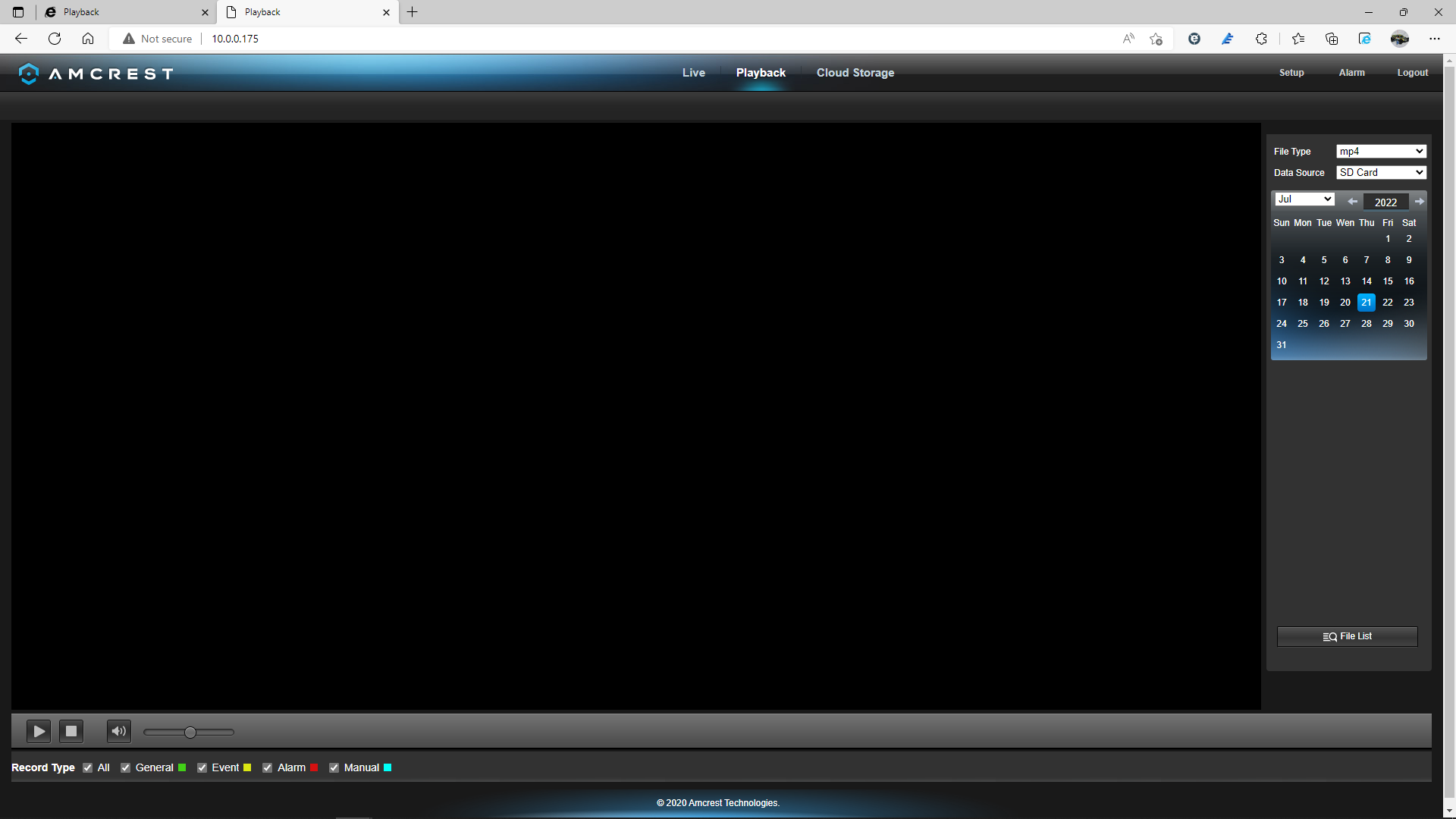Viewport: 1456px width, 819px height.
Task: Go to previous year arrow in calendar
Action: (x=1352, y=202)
